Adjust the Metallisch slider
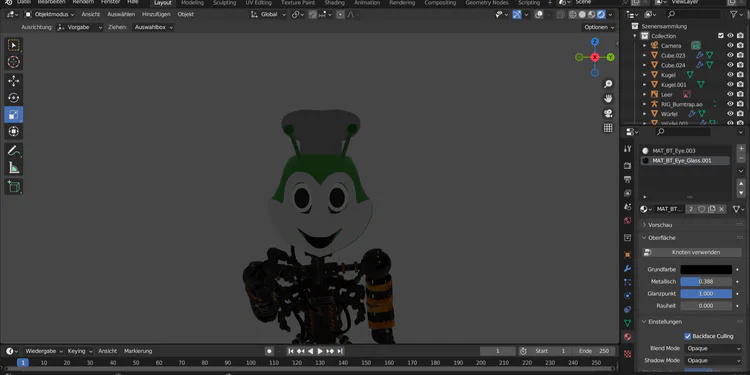The image size is (750, 375). (706, 282)
